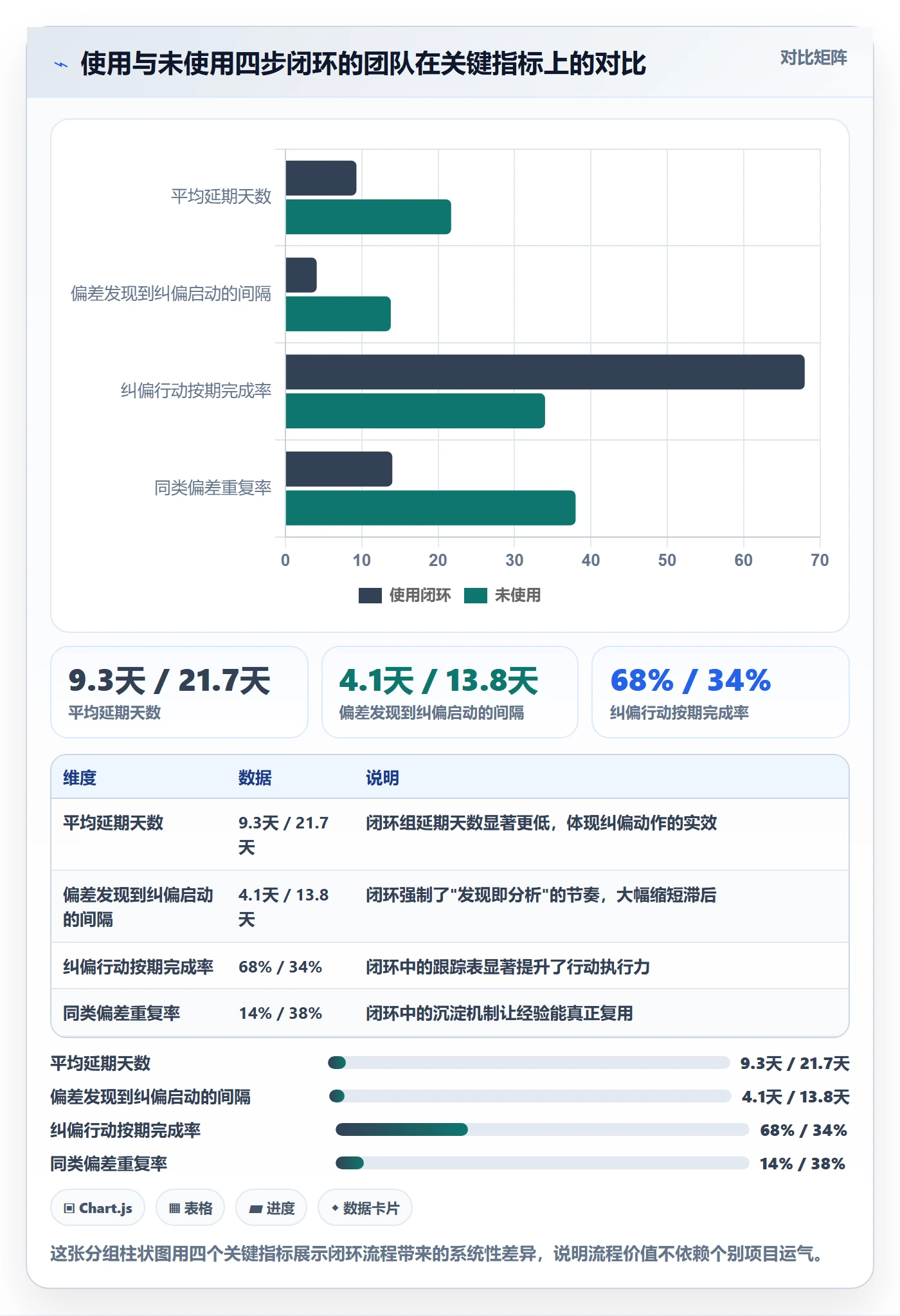This screenshot has width=900, height=1316.
Task: Click the 对比矩阵 label in header
Action: (x=813, y=58)
